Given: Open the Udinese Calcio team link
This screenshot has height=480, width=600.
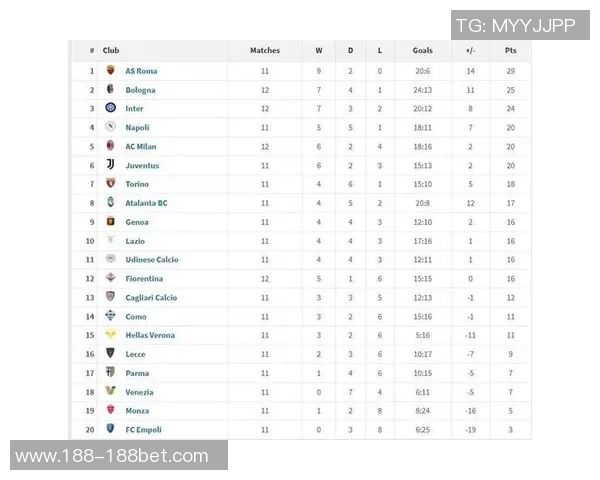Looking at the screenshot, I should [152, 260].
